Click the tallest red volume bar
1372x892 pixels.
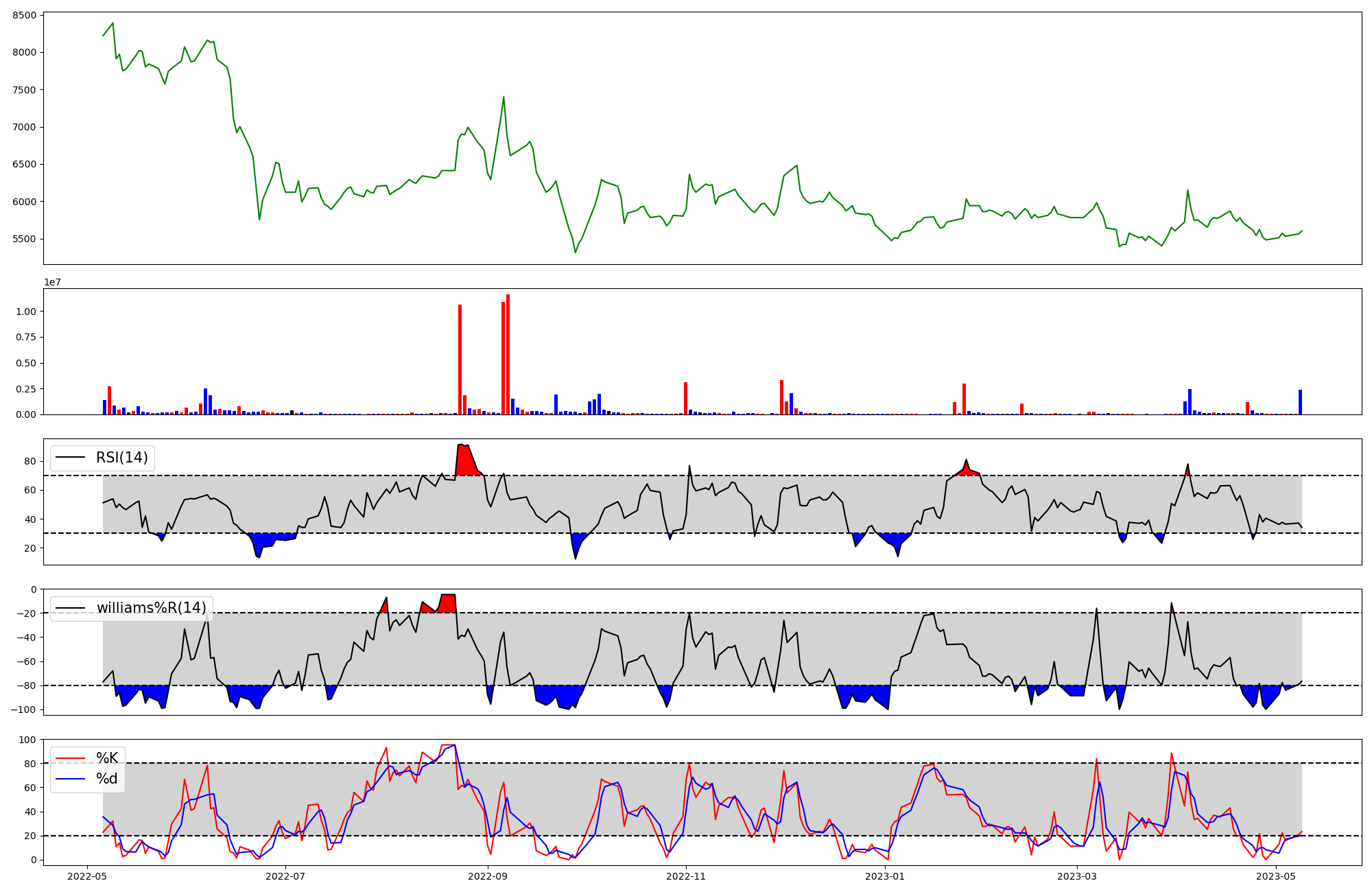[x=508, y=355]
